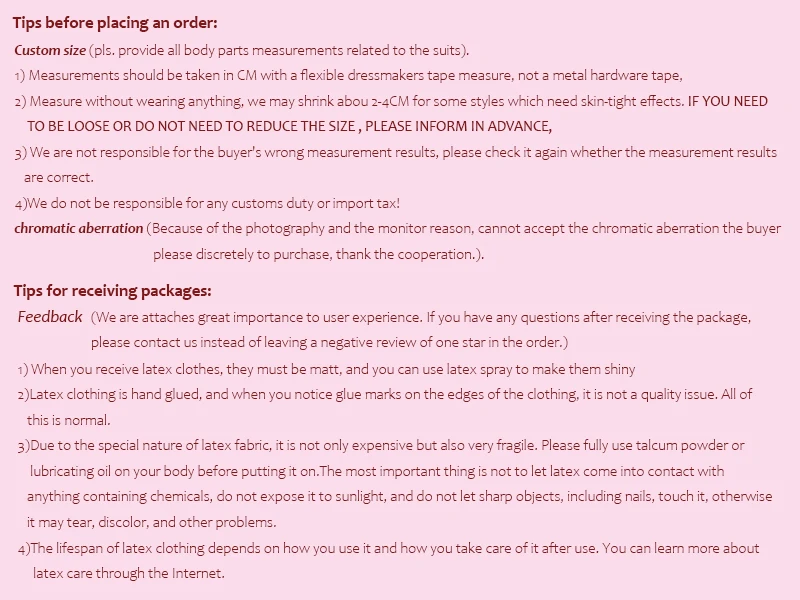800x600 pixels.
Task: Click the italic 'Feedback' label
Action: (50, 317)
